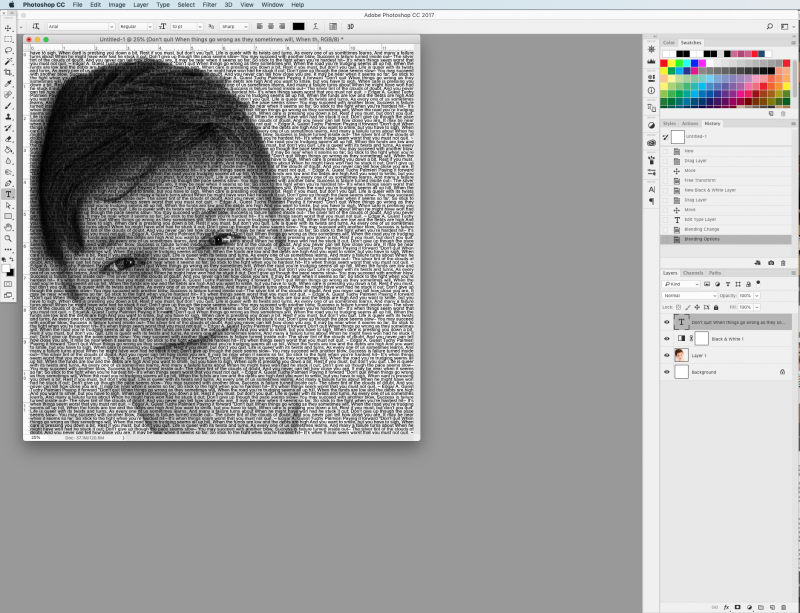Switch to the Actions tab
Viewport: 800px width, 613px height.
pyautogui.click(x=690, y=124)
